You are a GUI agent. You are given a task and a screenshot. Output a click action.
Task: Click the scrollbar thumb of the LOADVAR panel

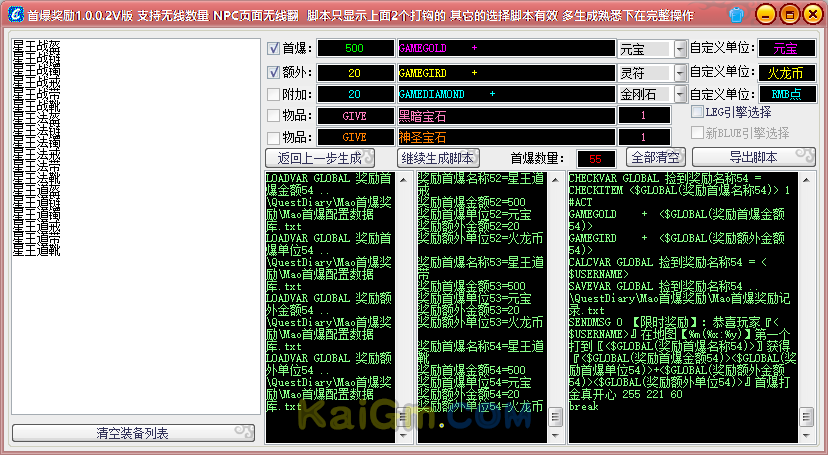pos(403,417)
